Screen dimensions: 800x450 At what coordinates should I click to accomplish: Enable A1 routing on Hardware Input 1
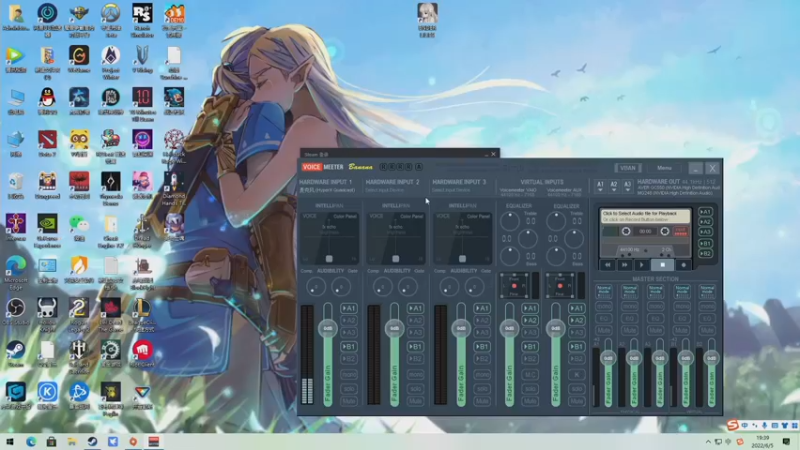[348, 308]
